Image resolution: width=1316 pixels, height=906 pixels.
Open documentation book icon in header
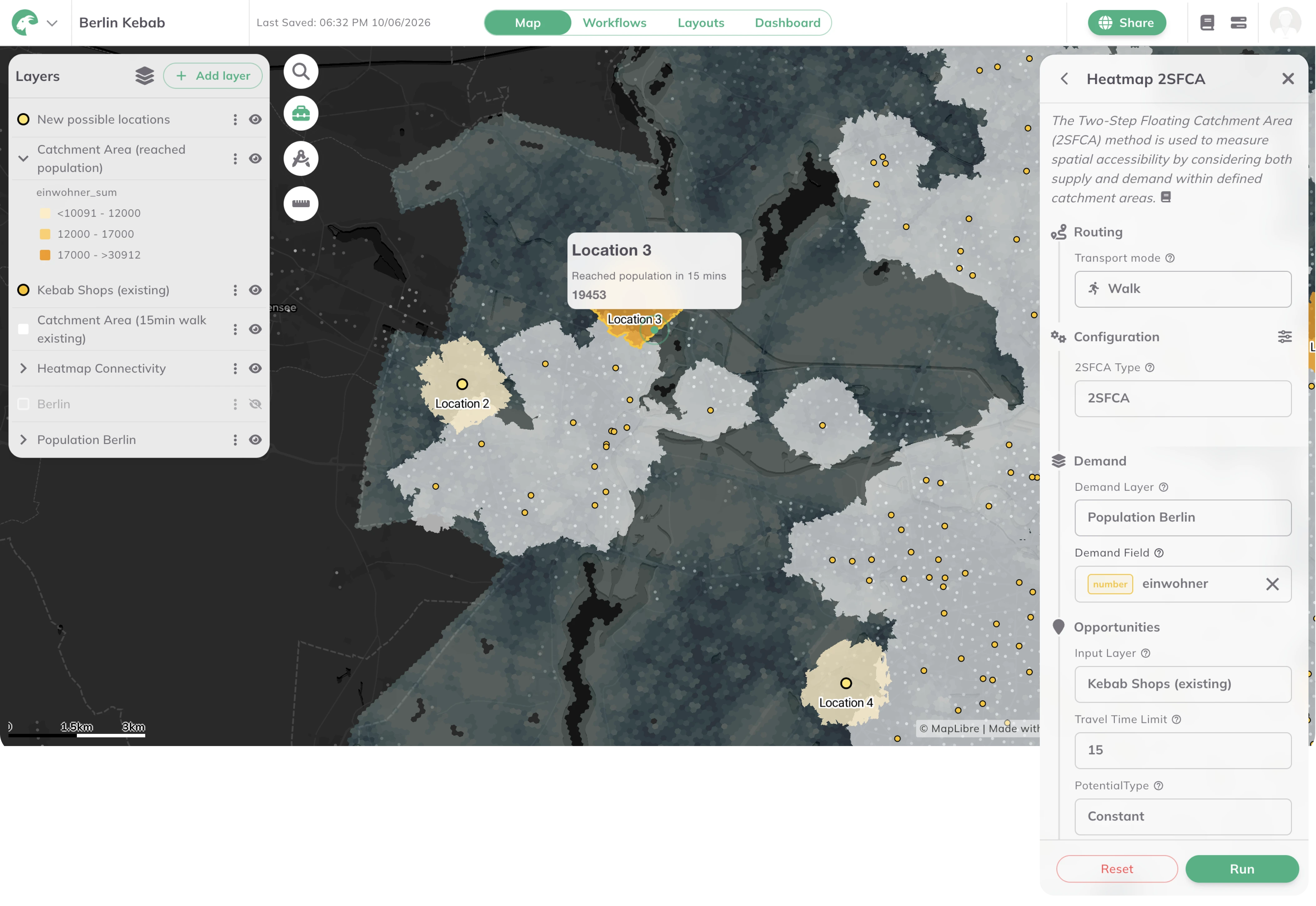tap(1207, 23)
